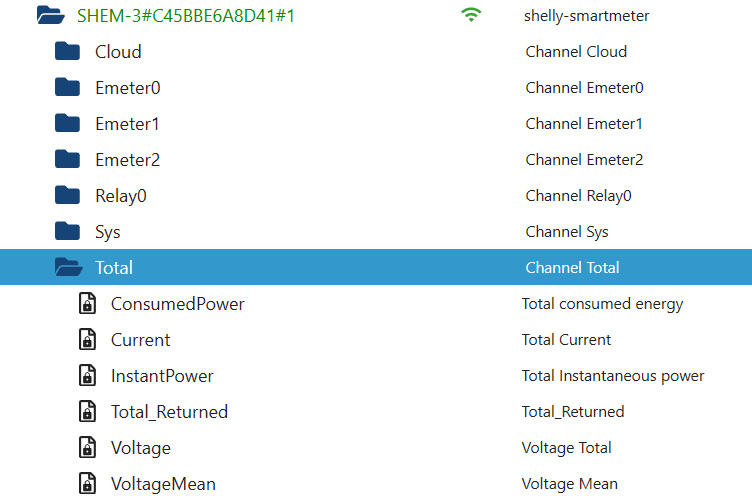Click the Channel Emeter0 description

point(584,87)
